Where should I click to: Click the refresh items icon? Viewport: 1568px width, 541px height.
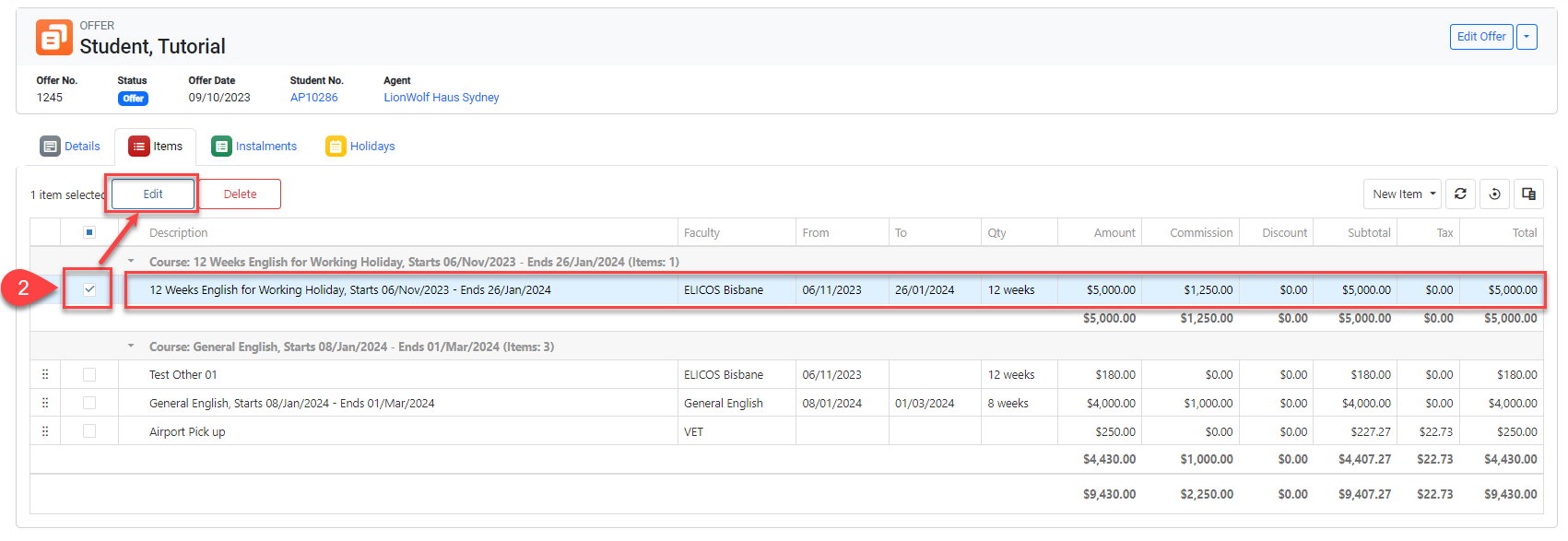[1460, 194]
